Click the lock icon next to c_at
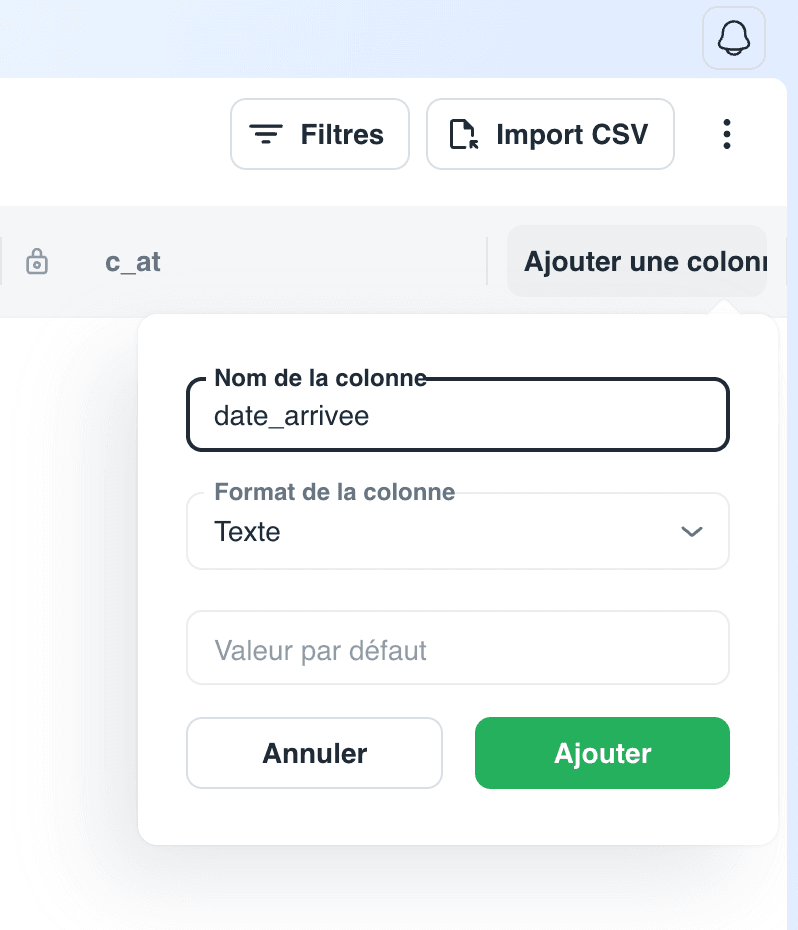The height and width of the screenshot is (930, 798). [37, 262]
